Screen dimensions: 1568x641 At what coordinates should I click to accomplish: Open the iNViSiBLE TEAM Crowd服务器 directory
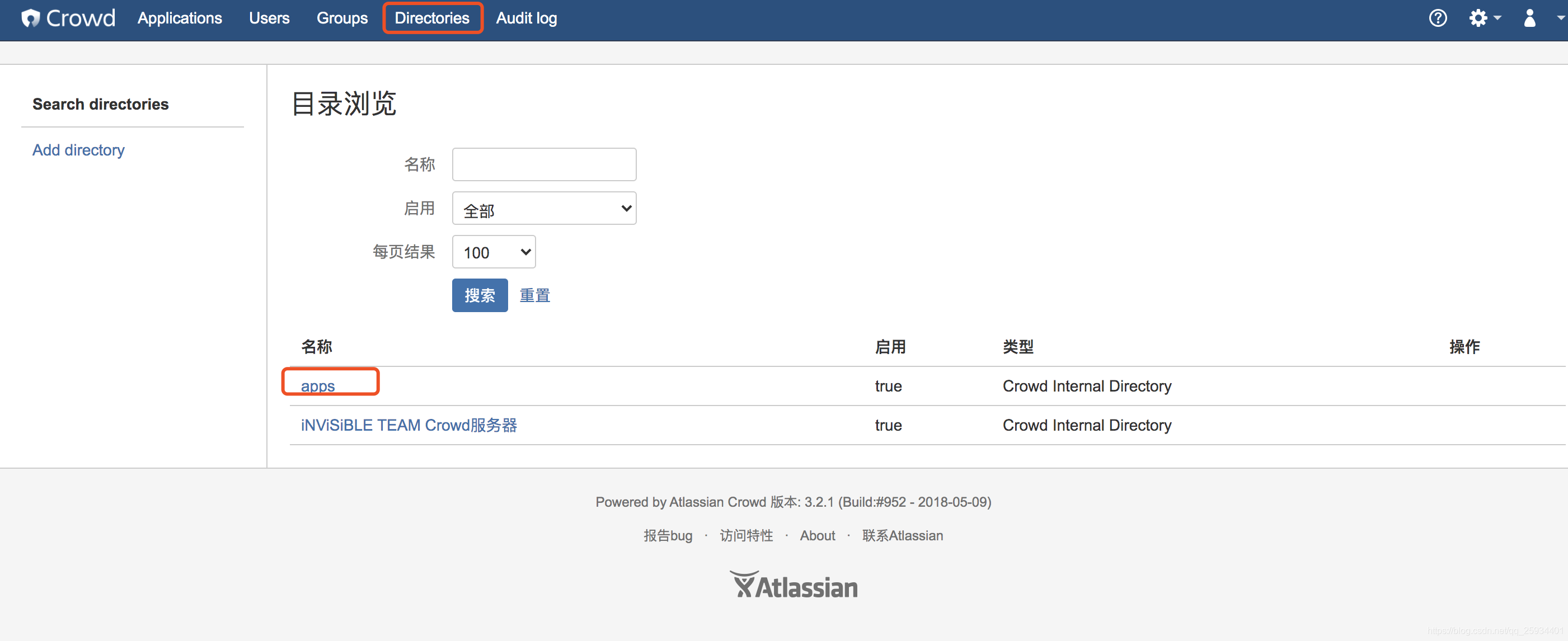click(x=409, y=425)
